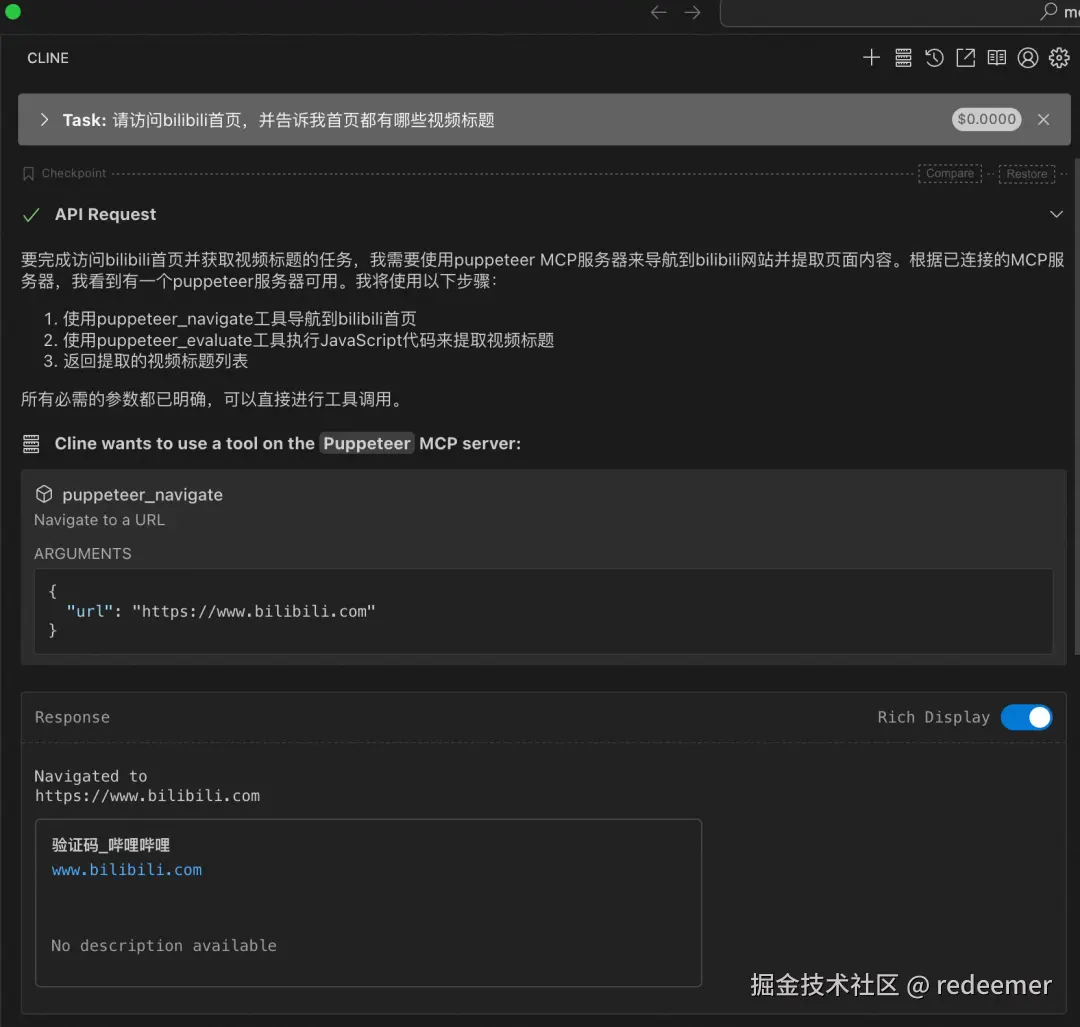The height and width of the screenshot is (1027, 1080).
Task: Click green checkmark beside API Request
Action: [31, 214]
